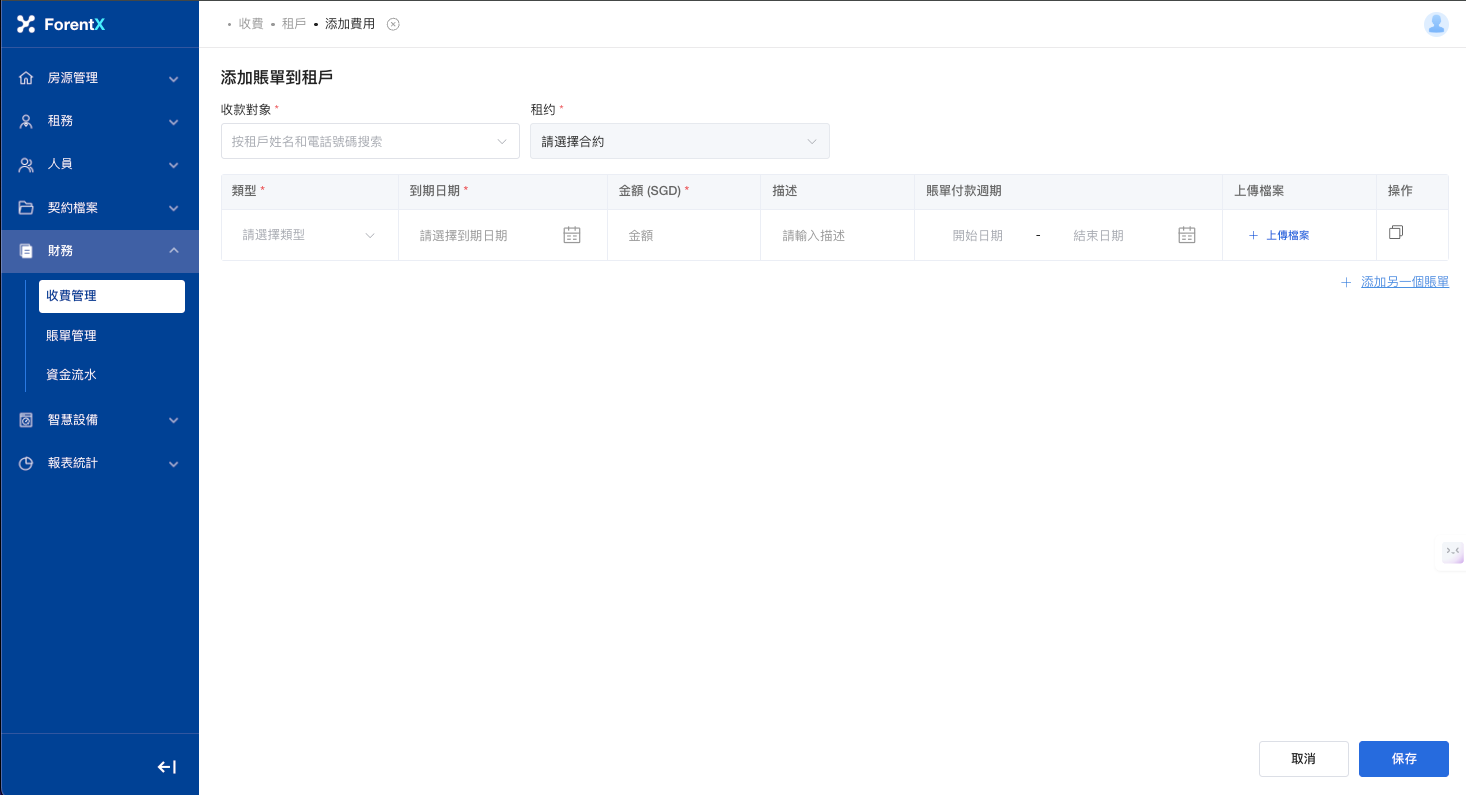Open billing period calendar icon
The height and width of the screenshot is (795, 1466).
[1187, 235]
